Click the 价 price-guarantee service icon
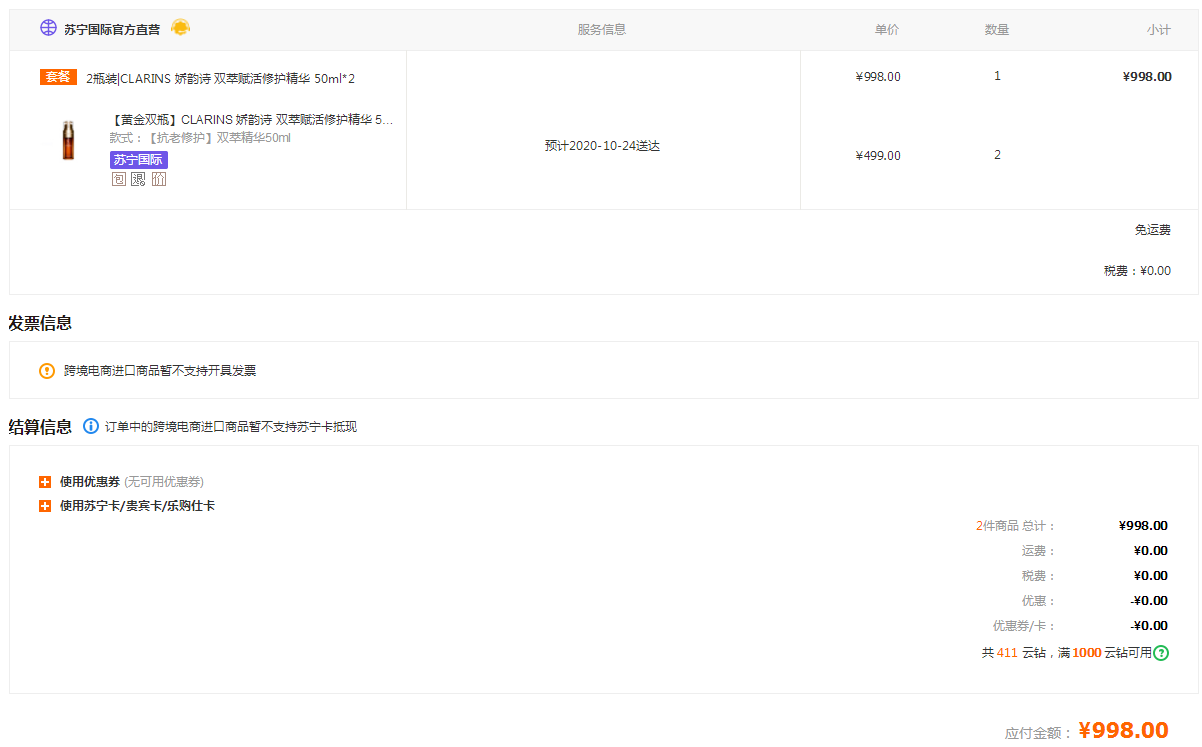 (159, 179)
